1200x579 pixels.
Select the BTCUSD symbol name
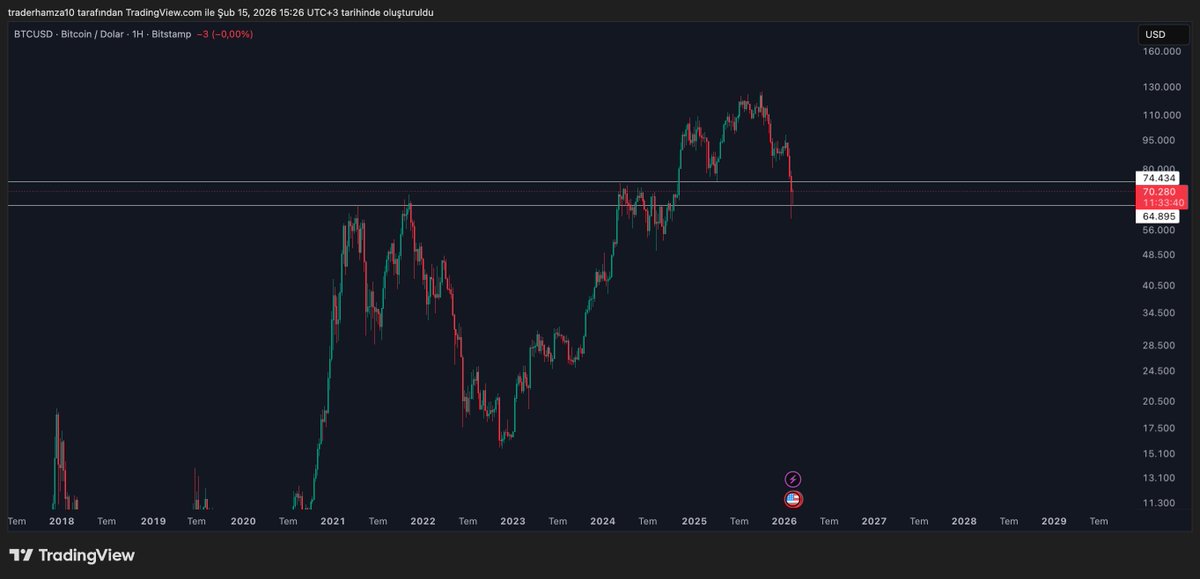(x=33, y=33)
